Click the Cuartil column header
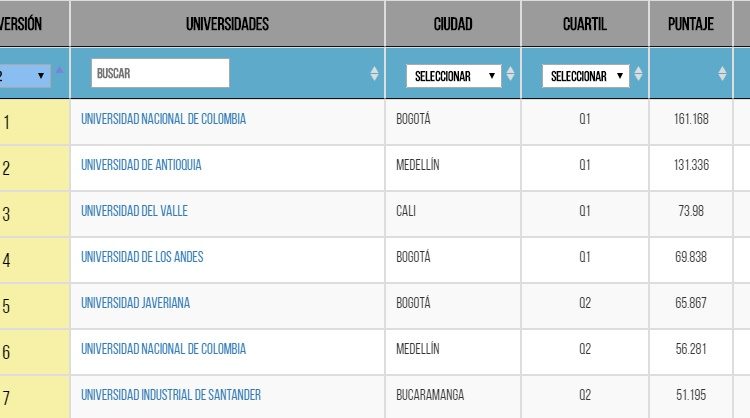The image size is (750, 418). coord(585,24)
